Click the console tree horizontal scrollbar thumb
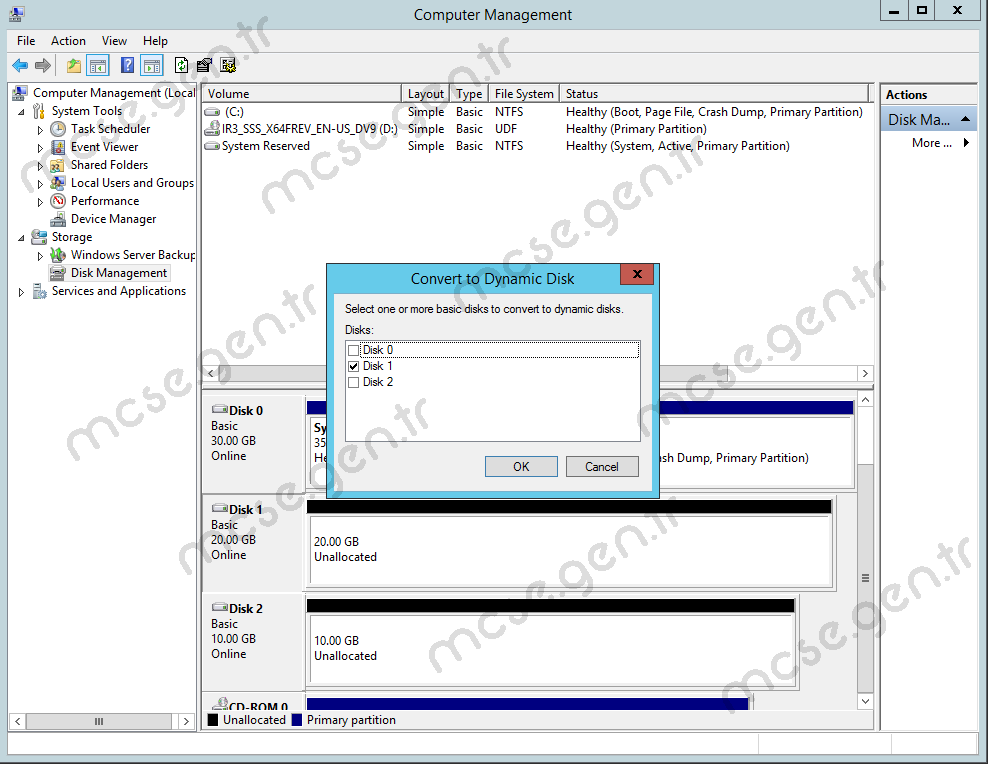The image size is (988, 764). tap(99, 721)
